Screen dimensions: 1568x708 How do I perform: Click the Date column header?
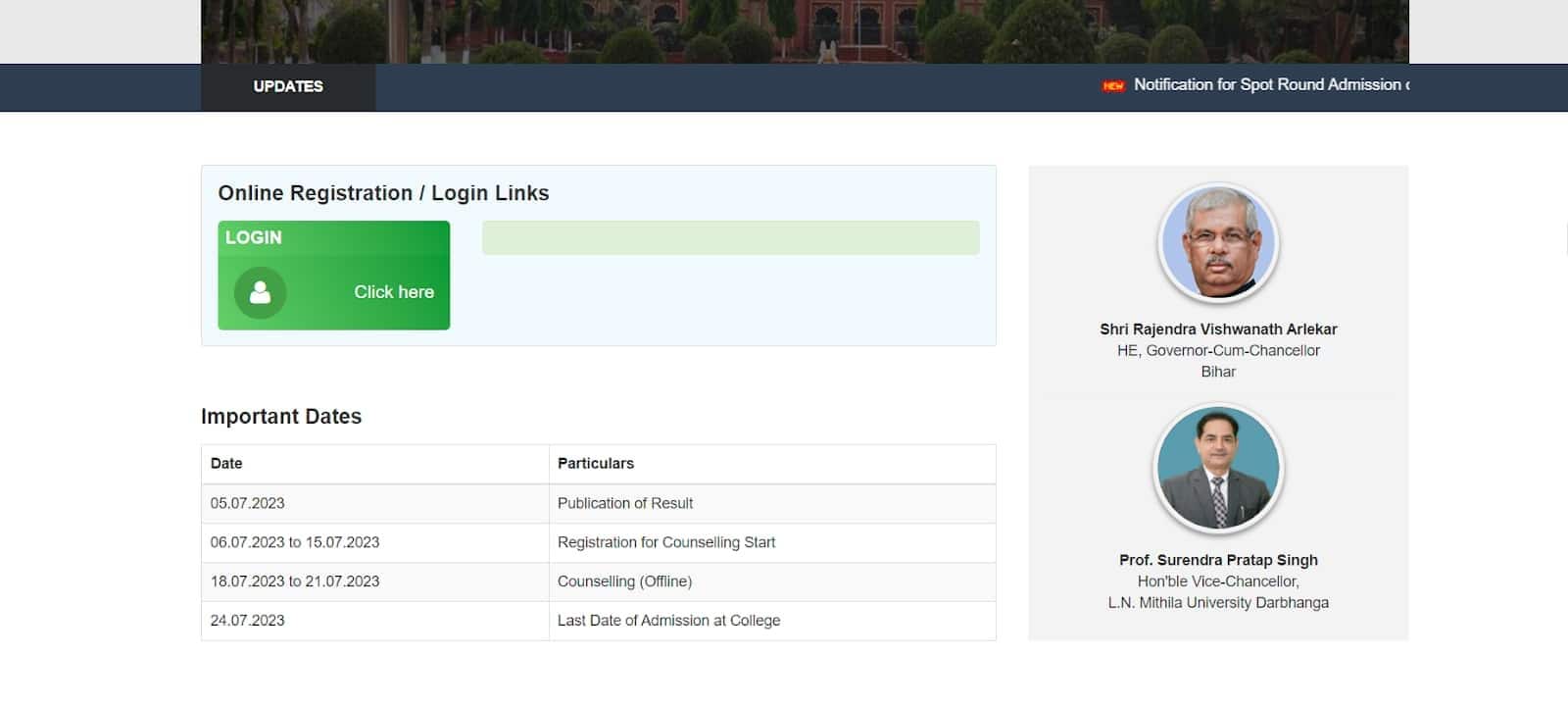pos(226,464)
